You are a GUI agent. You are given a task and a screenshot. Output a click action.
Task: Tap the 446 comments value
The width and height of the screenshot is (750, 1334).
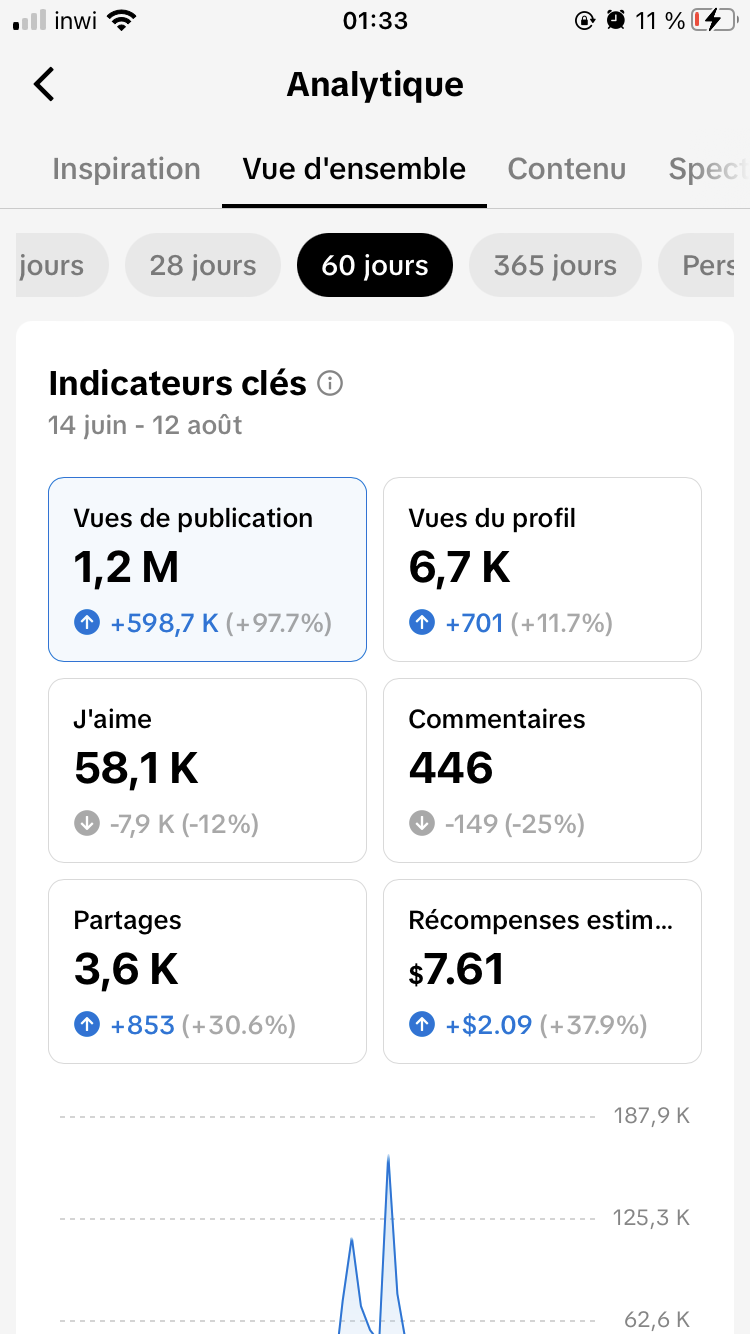click(451, 768)
